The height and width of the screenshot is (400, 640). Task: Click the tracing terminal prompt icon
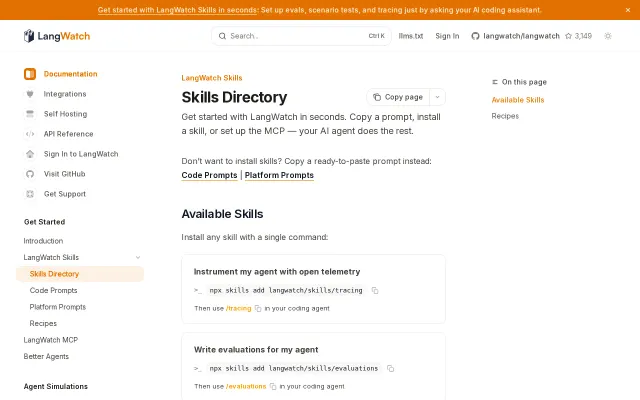pos(198,291)
